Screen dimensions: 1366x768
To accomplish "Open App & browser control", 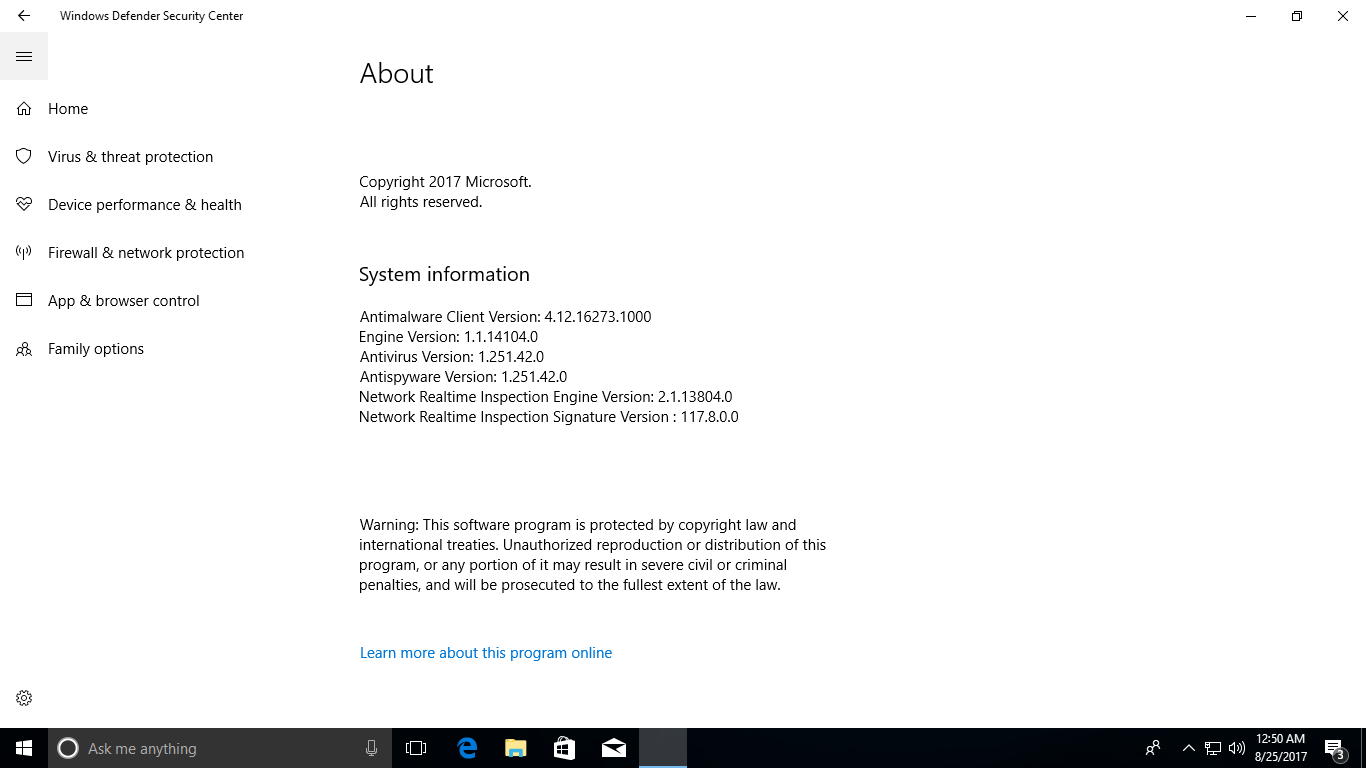I will 124,301.
